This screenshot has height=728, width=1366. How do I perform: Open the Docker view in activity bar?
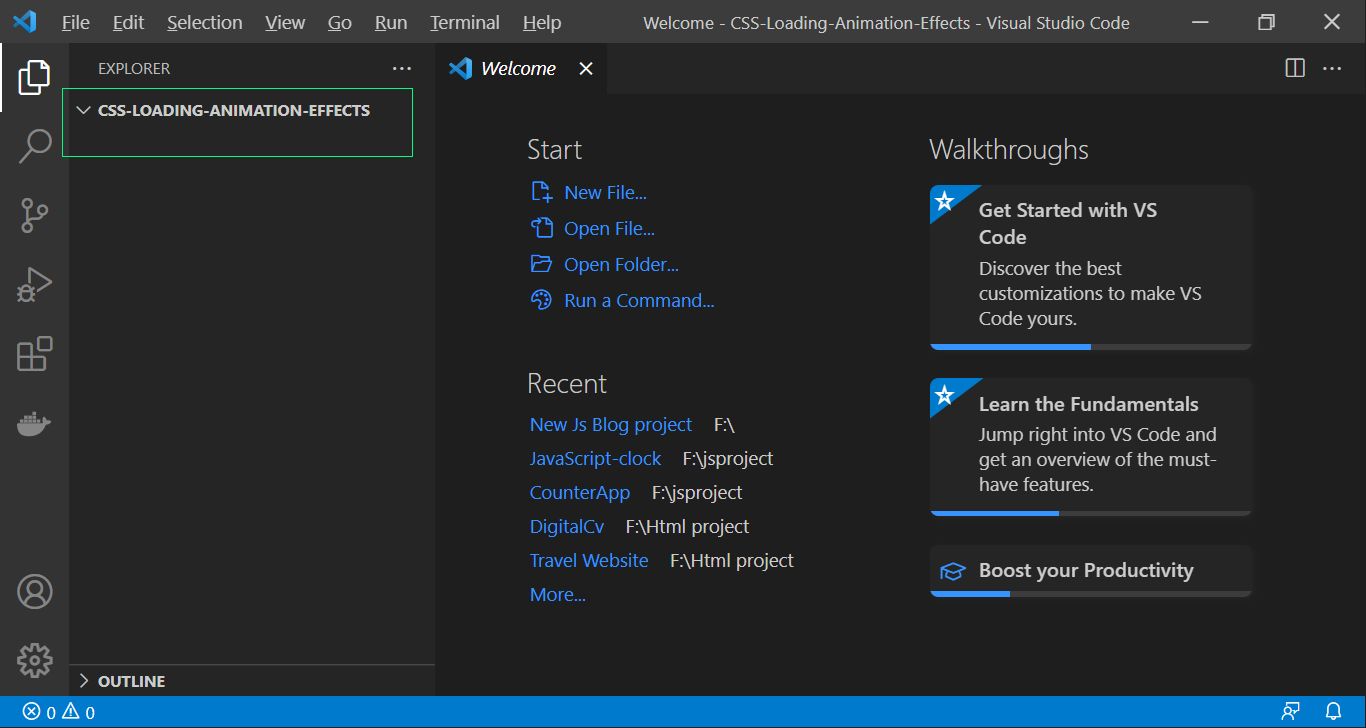pyautogui.click(x=34, y=424)
